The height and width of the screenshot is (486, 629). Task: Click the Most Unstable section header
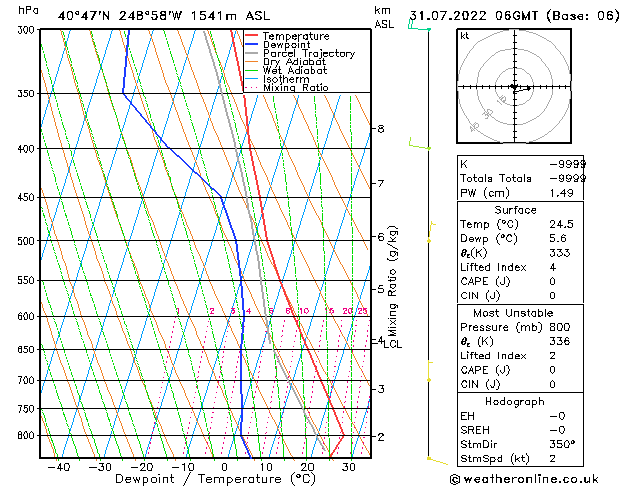click(516, 313)
